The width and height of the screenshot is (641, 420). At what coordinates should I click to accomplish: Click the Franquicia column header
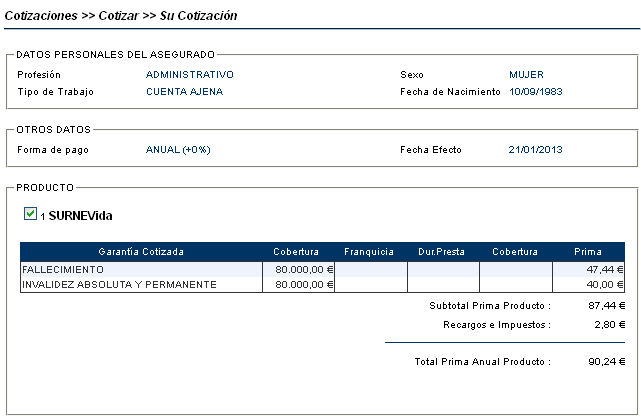pyautogui.click(x=369, y=252)
